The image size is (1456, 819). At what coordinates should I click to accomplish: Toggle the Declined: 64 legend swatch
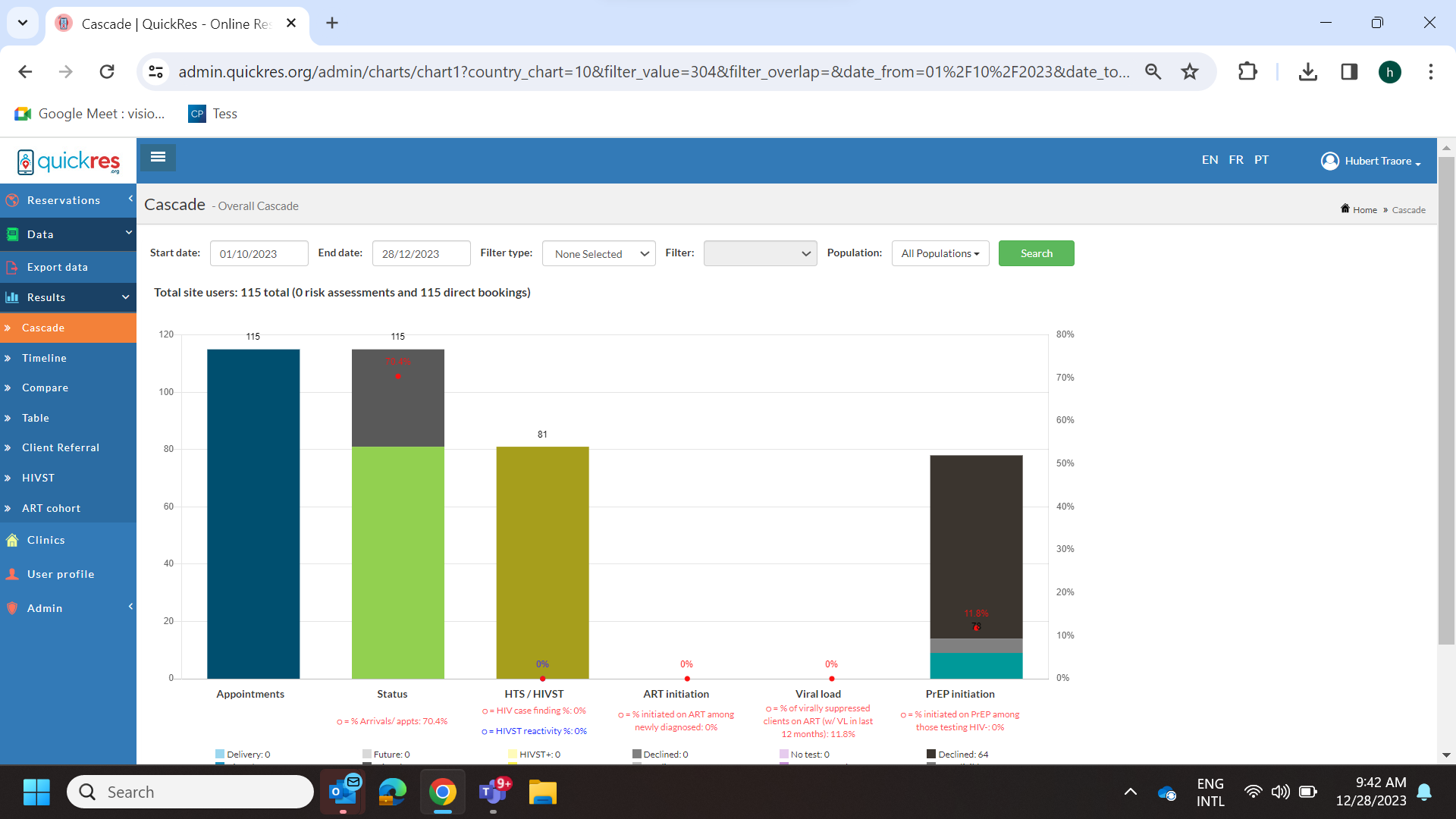931,754
